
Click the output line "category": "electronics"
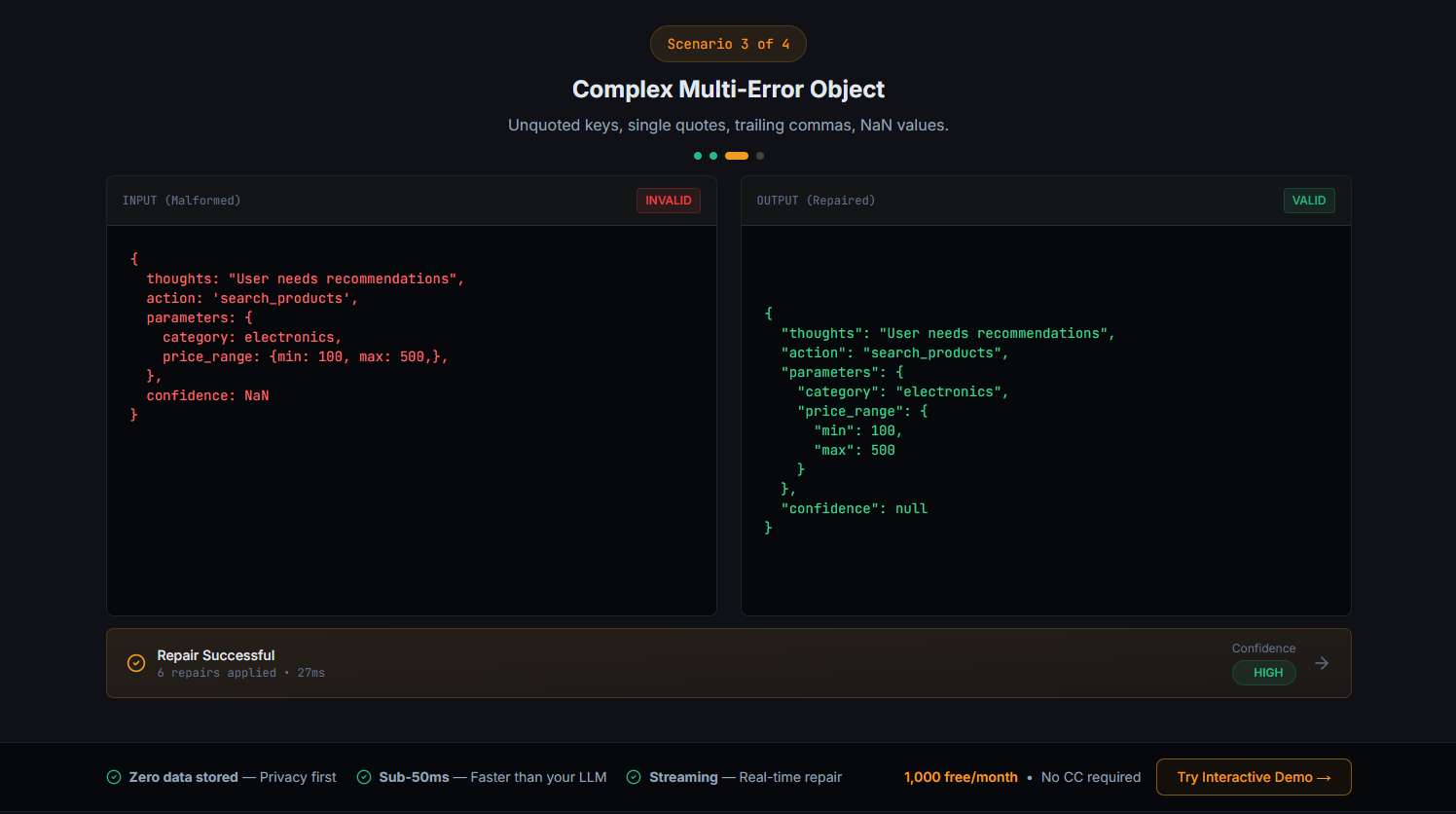(x=903, y=392)
